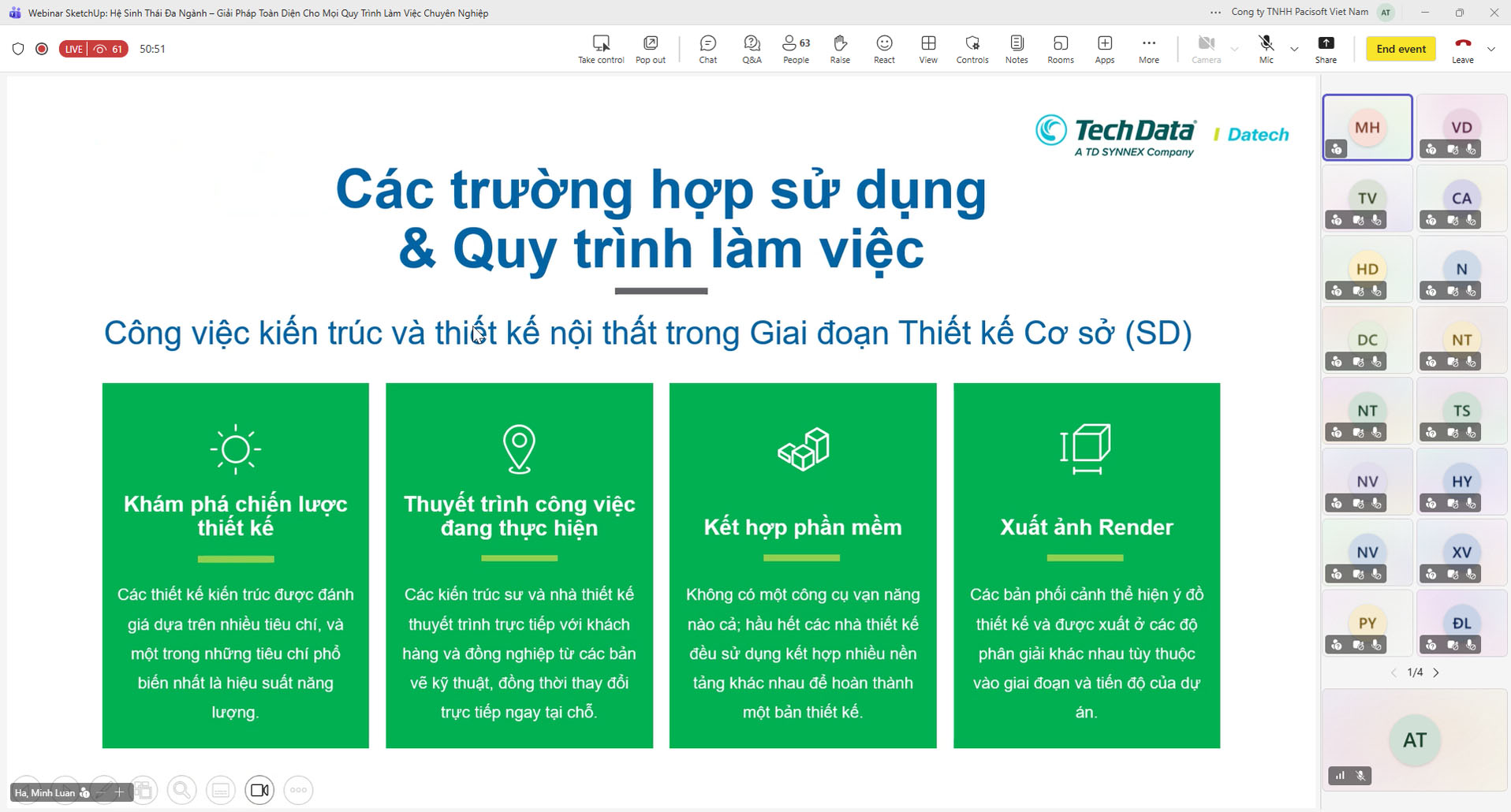Open the Q&A panel
1511x812 pixels.
(x=752, y=49)
